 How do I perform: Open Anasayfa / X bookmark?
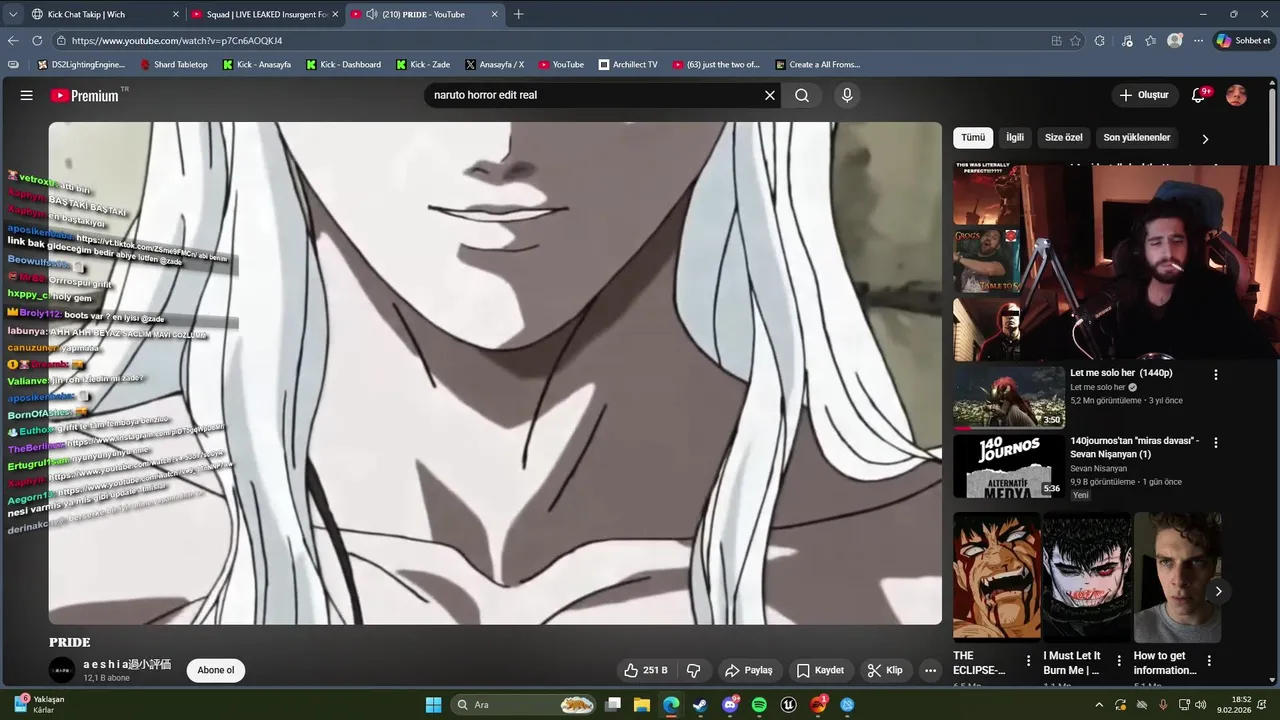(494, 64)
